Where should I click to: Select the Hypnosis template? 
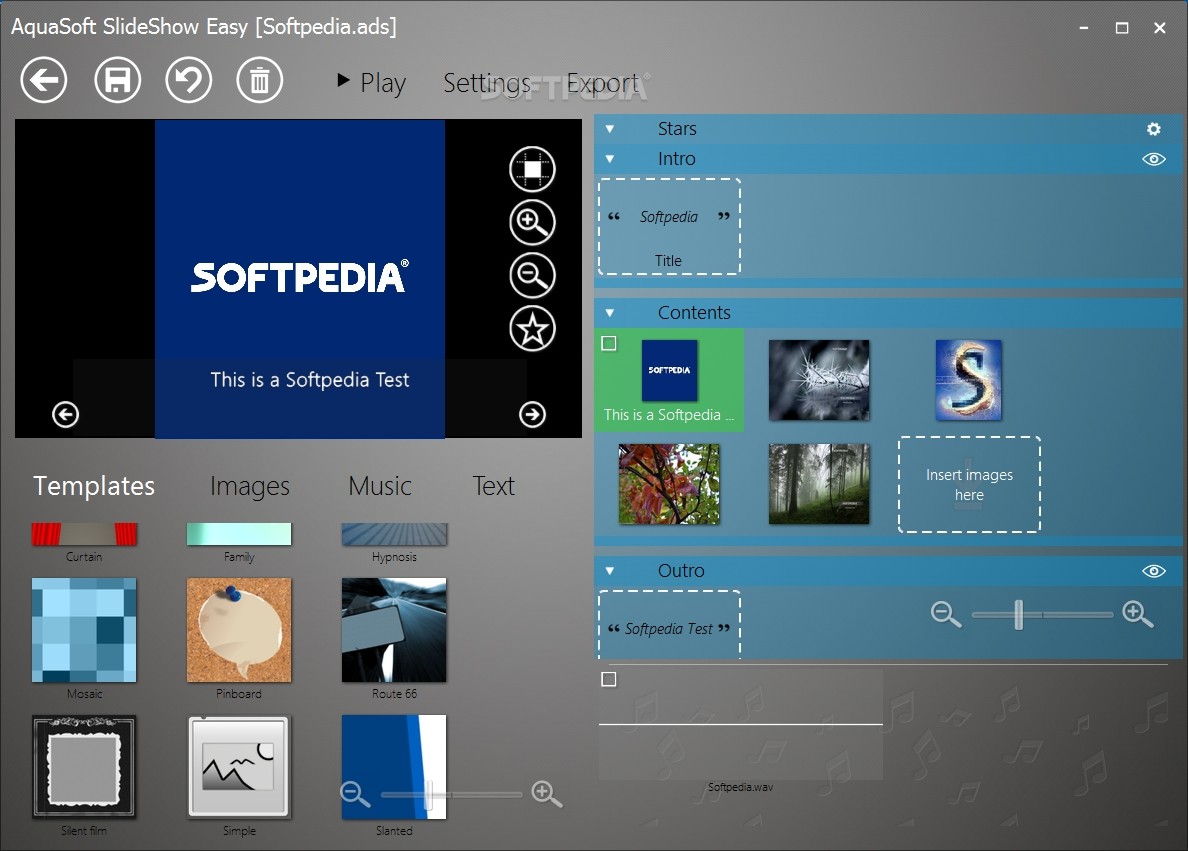pos(394,534)
